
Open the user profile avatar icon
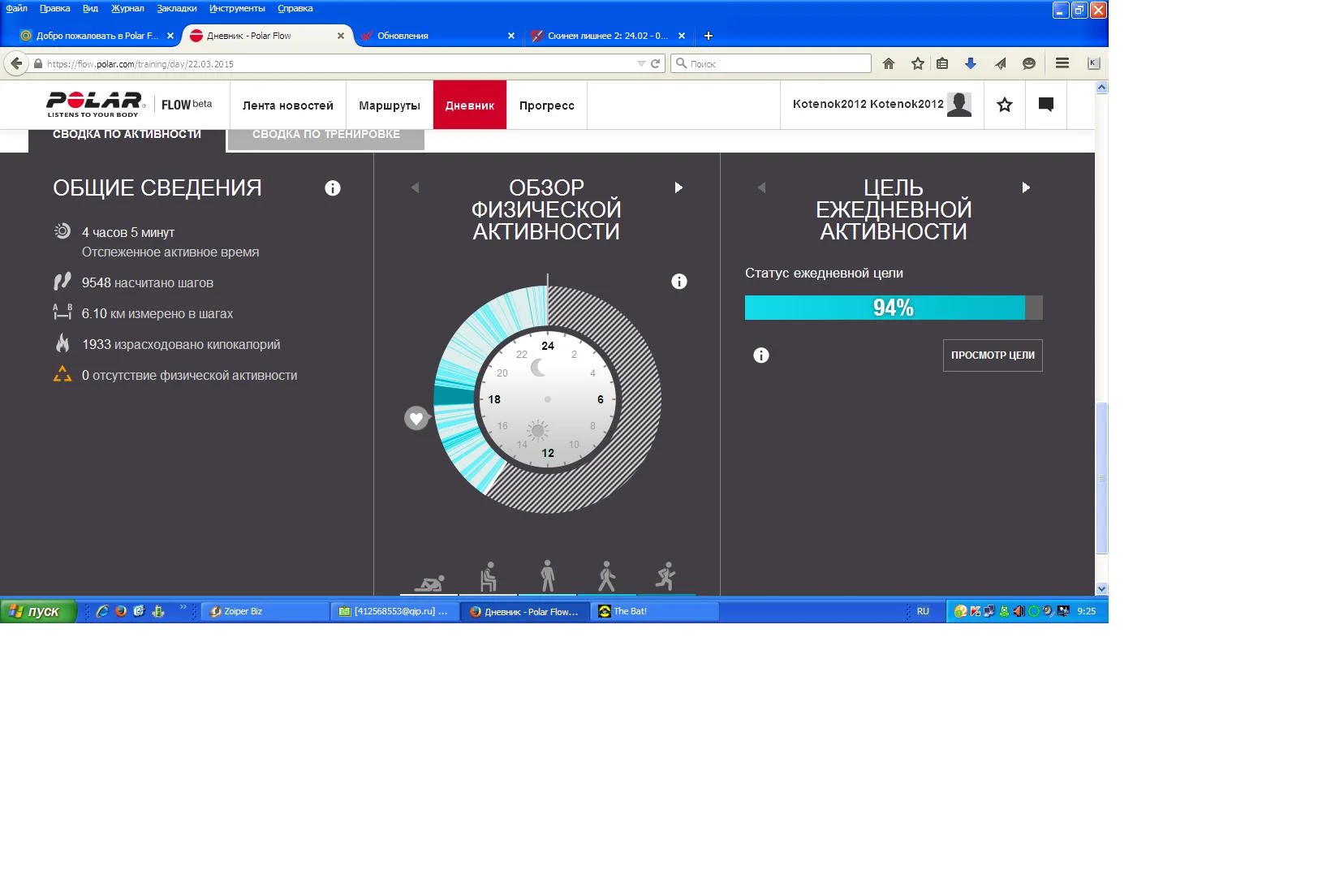click(959, 104)
